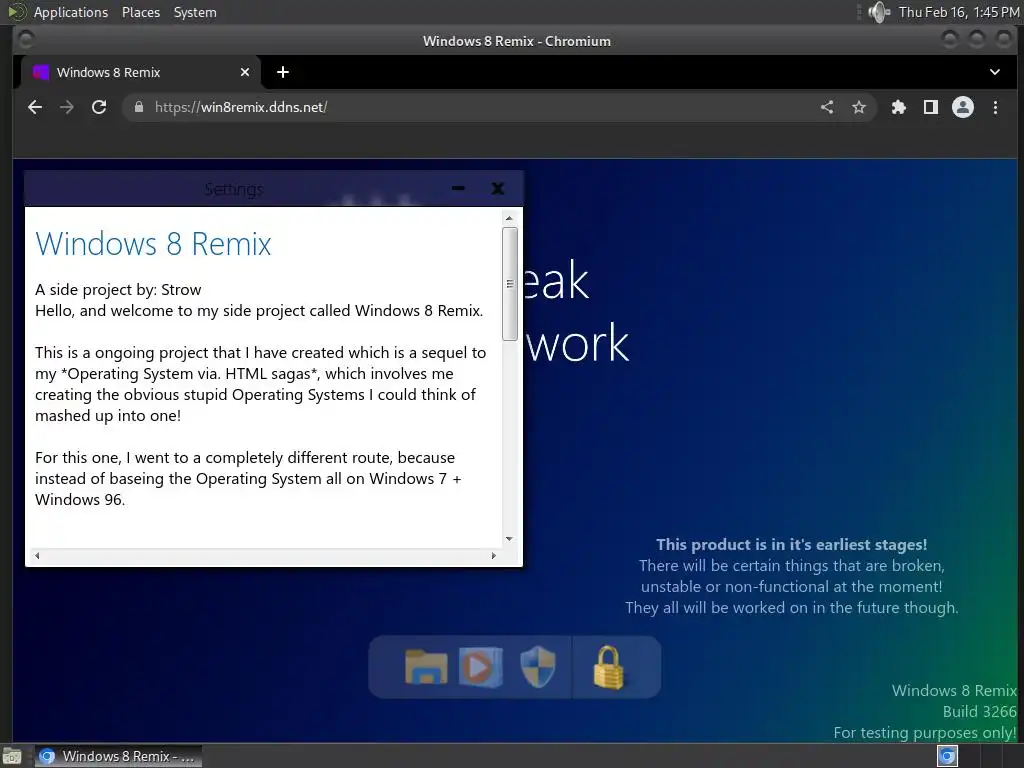This screenshot has width=1024, height=768.
Task: Click the Settings window vertical scrollbar thumb
Action: tap(510, 283)
